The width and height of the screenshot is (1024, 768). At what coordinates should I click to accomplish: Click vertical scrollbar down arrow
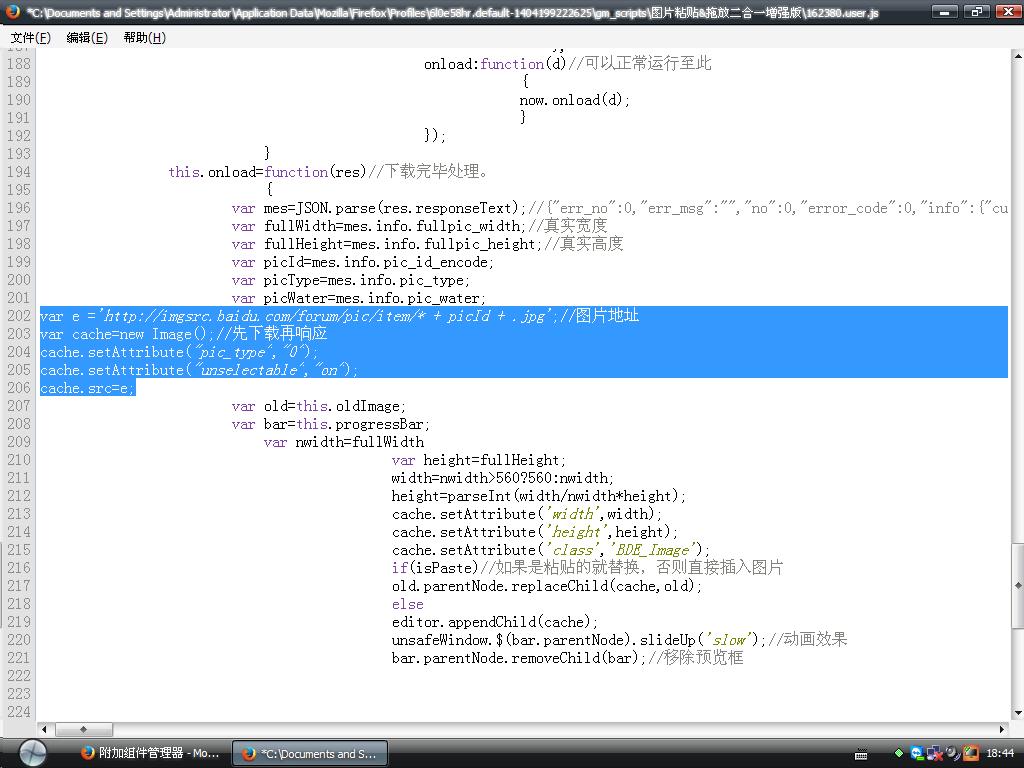pos(1017,714)
